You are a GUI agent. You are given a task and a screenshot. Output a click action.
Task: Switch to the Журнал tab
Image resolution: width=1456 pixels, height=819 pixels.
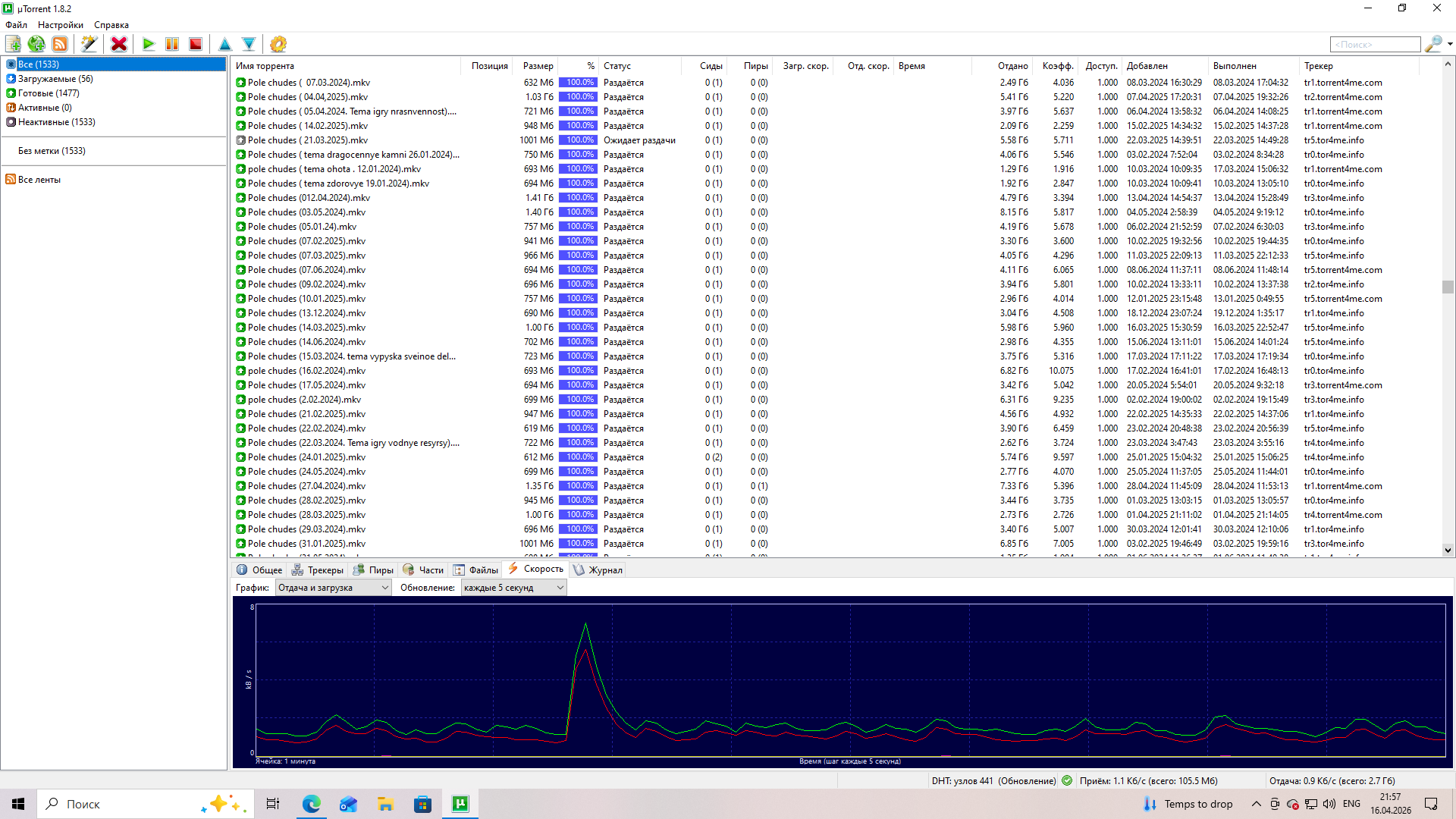pos(598,570)
